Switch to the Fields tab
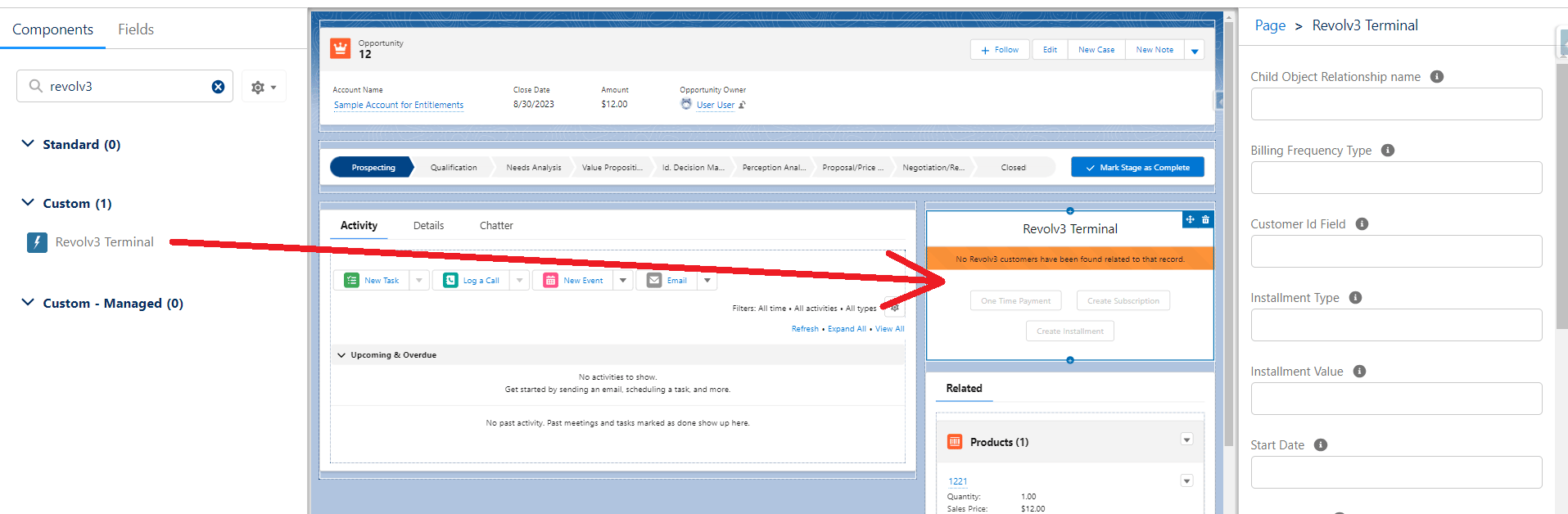Image resolution: width=1568 pixels, height=514 pixels. coord(136,29)
